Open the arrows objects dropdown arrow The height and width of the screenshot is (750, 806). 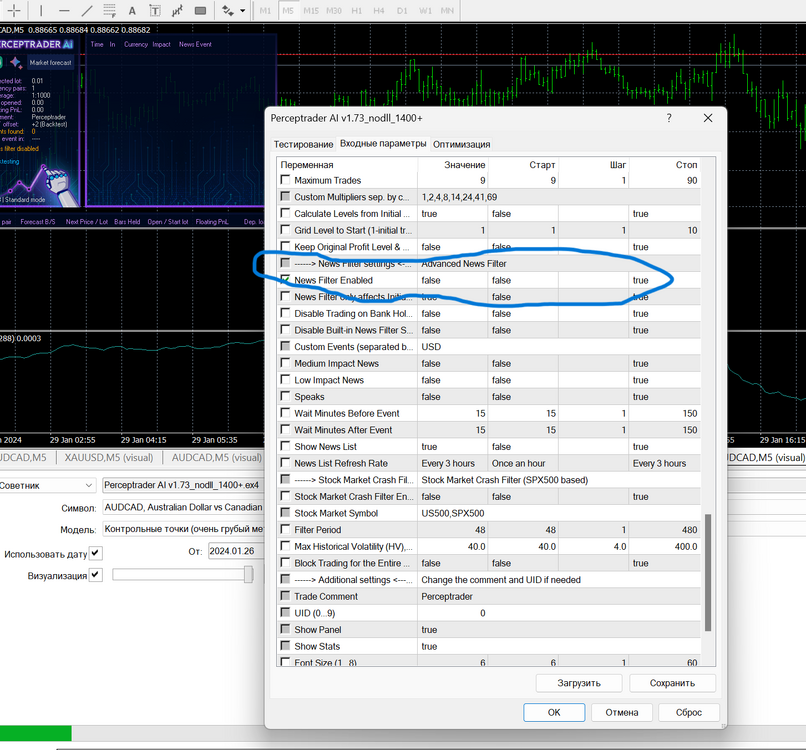click(243, 10)
